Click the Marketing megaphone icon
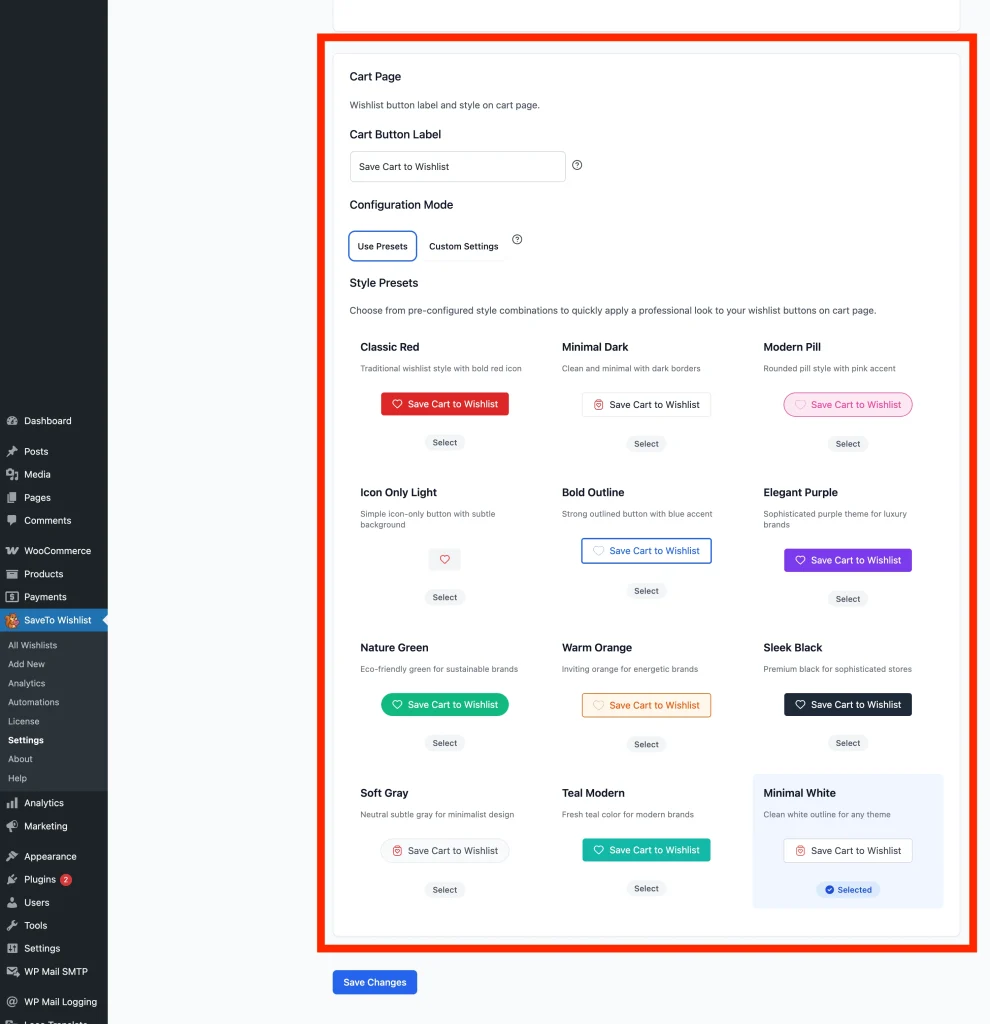 [x=12, y=826]
